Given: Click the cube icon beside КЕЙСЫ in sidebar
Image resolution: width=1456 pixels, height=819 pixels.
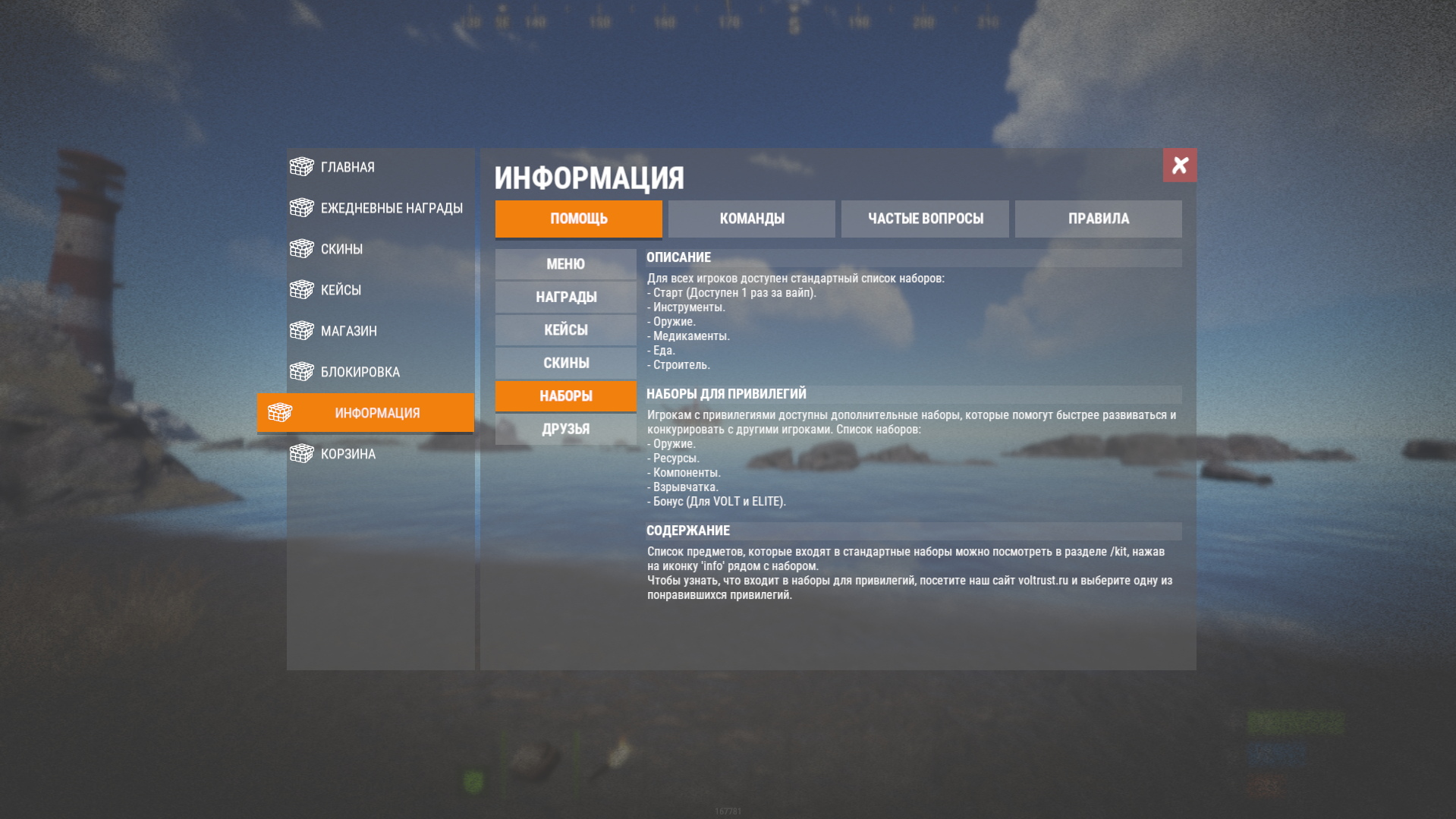Looking at the screenshot, I should click(301, 289).
